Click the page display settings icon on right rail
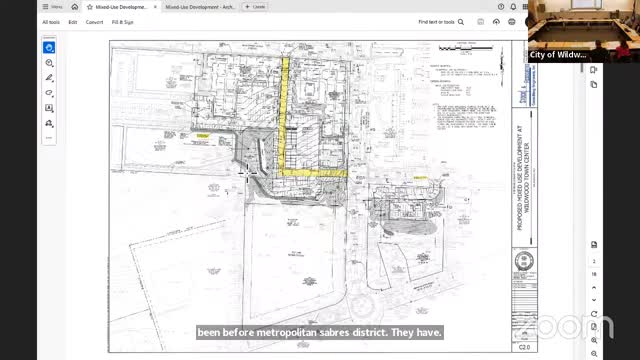This screenshot has height=360, width=640. click(594, 244)
